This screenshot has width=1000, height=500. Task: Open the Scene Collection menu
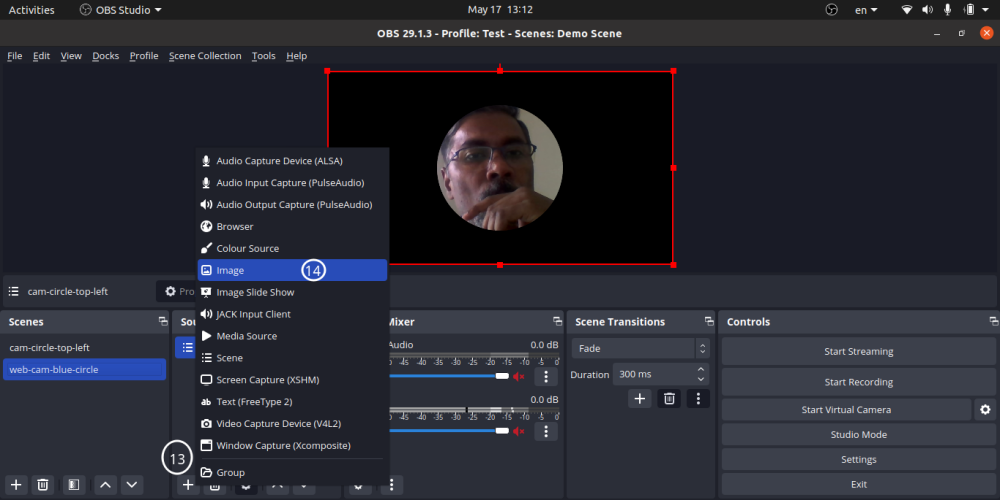pyautogui.click(x=205, y=55)
